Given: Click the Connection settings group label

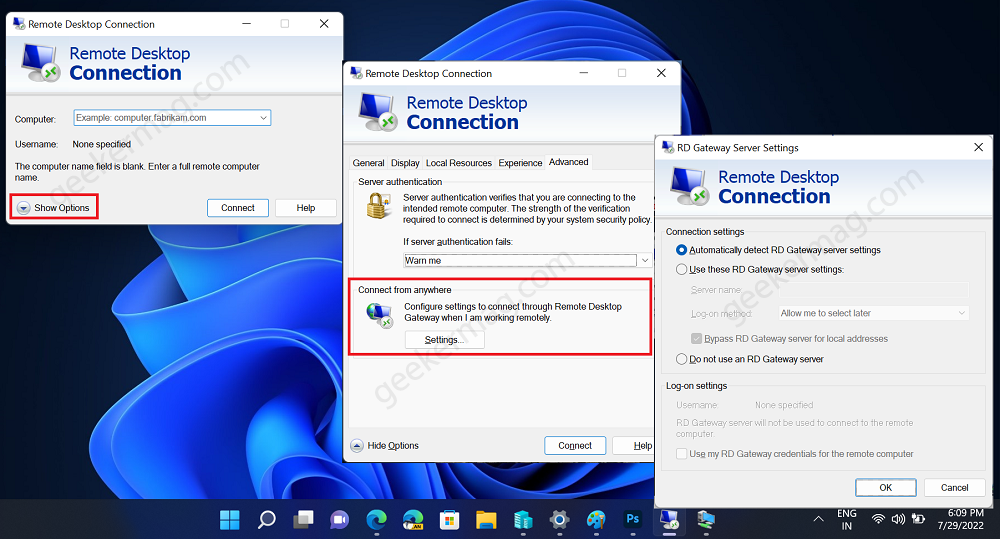Looking at the screenshot, I should point(705,232).
